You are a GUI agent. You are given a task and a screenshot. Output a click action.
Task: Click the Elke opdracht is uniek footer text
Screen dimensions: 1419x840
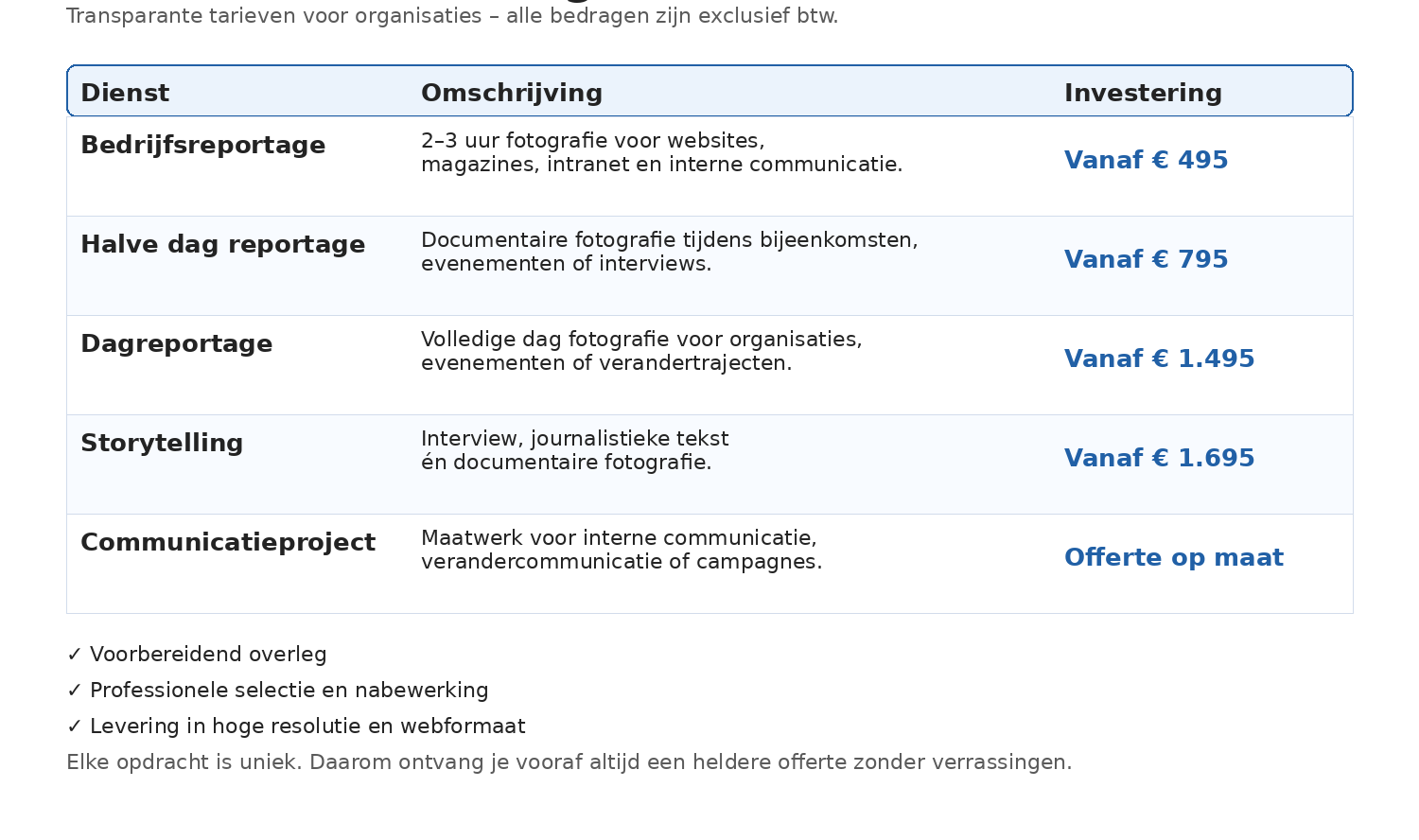point(569,762)
